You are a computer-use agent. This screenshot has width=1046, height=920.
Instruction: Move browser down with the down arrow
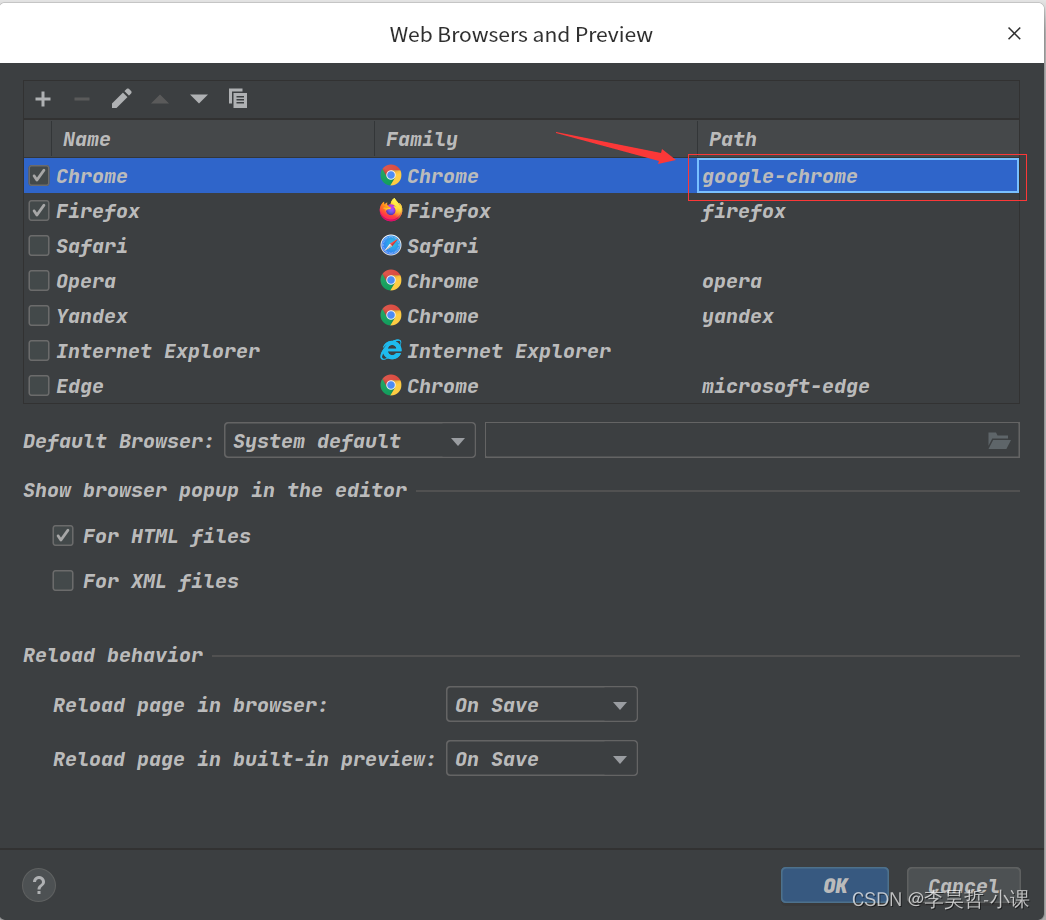(199, 99)
